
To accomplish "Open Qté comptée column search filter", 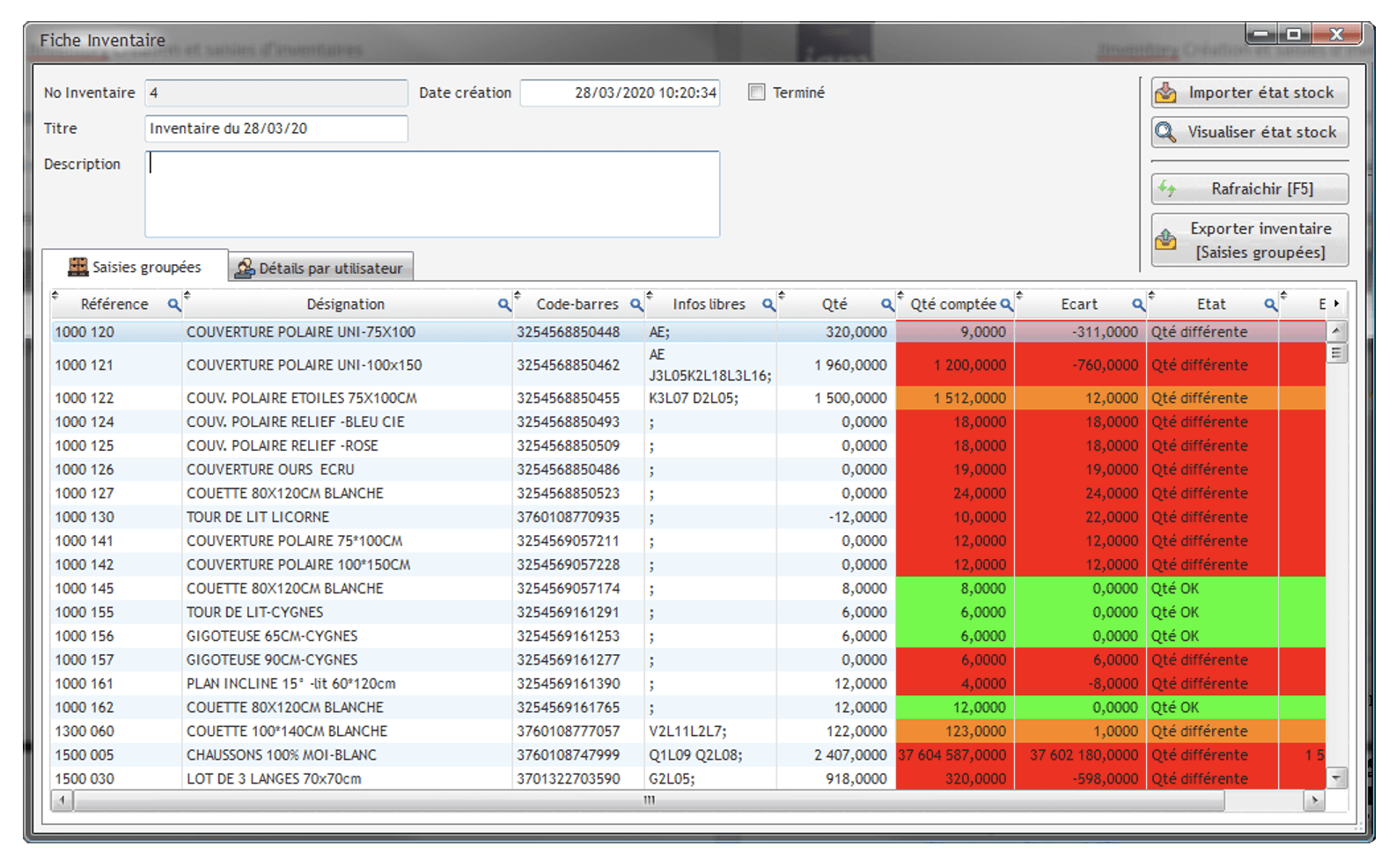I will coord(1006,305).
